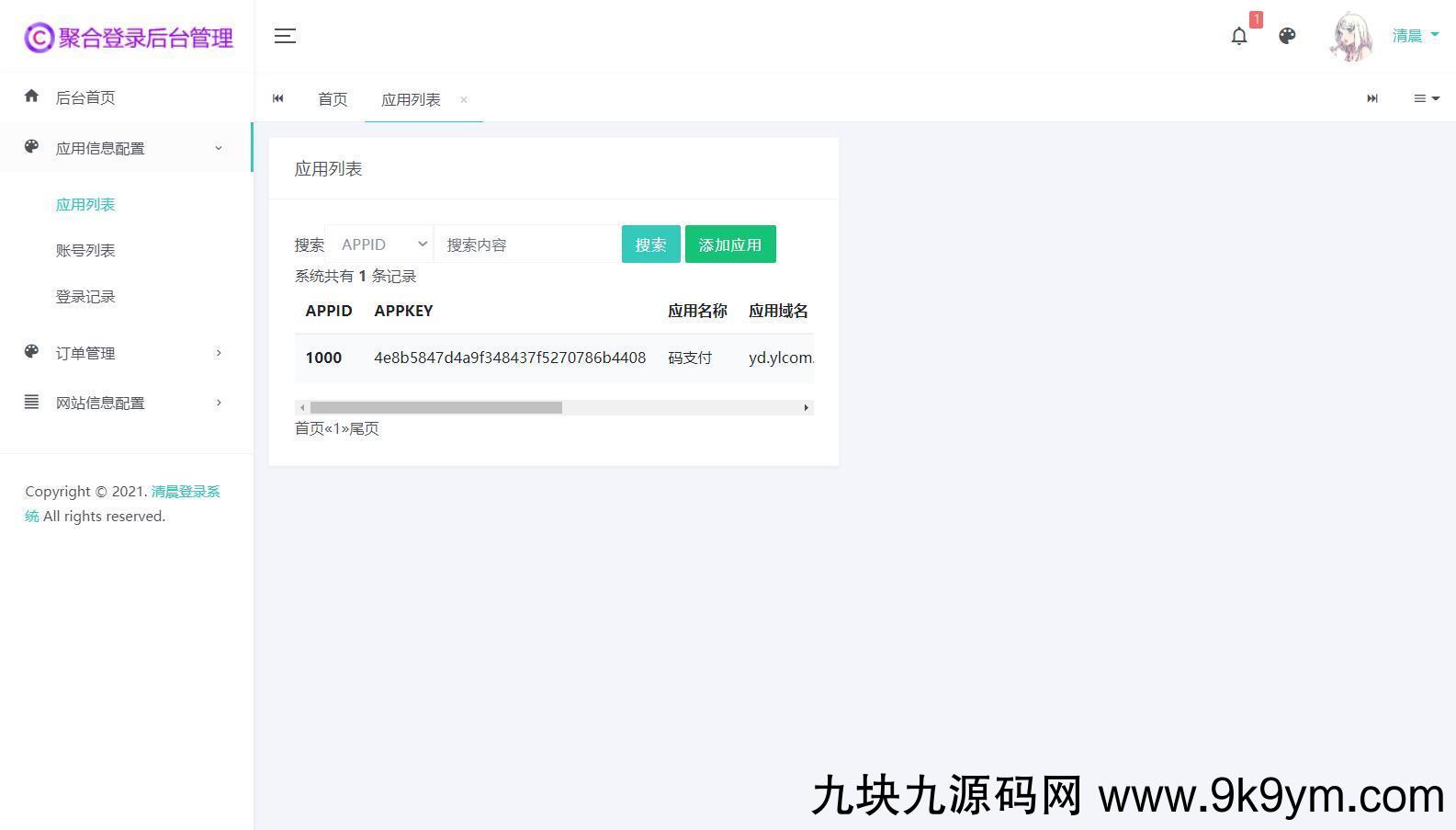Image resolution: width=1456 pixels, height=830 pixels.
Task: Close the 应用列表 tab
Action: pos(464,99)
